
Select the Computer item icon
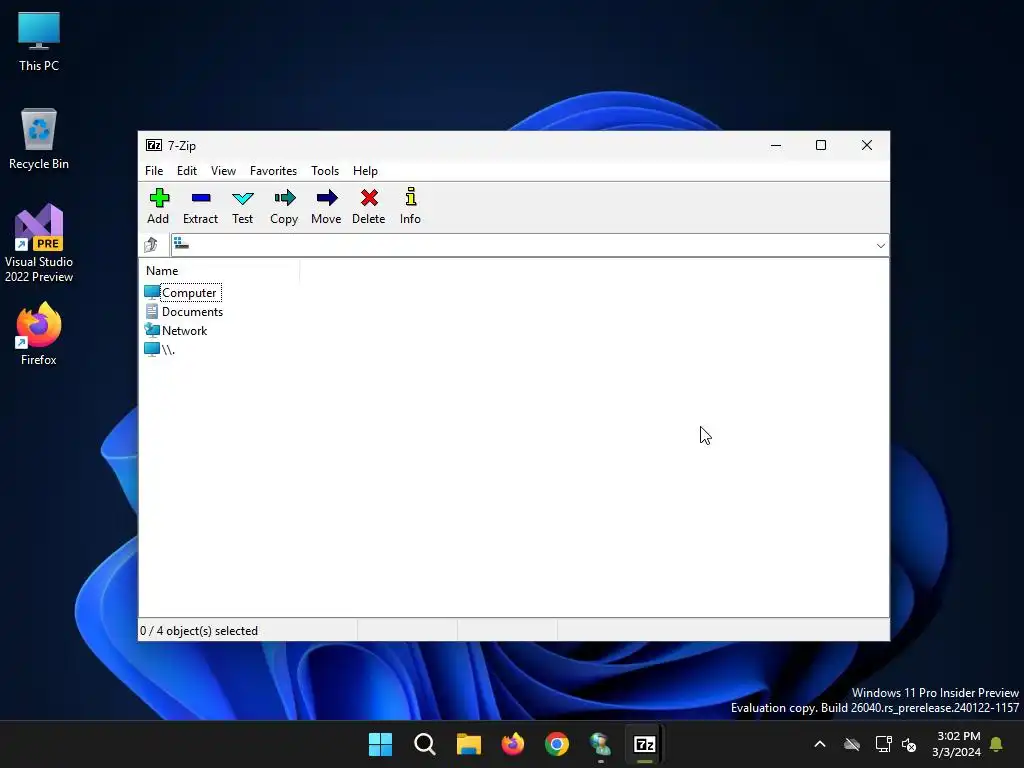(152, 292)
